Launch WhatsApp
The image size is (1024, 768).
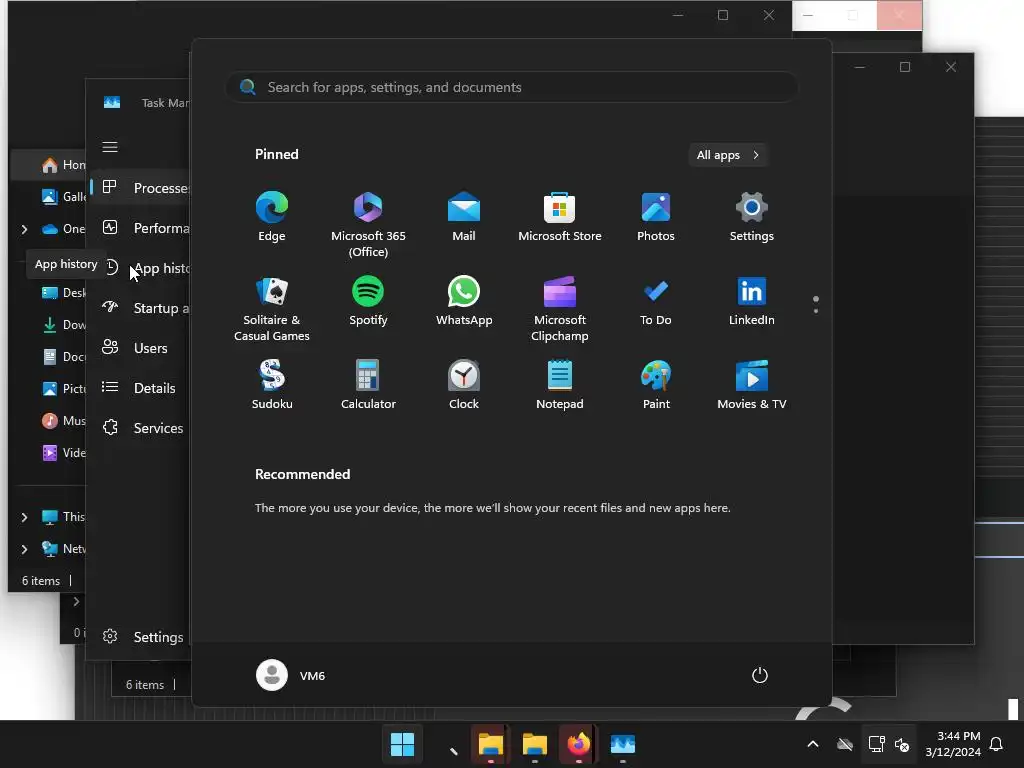click(x=464, y=301)
